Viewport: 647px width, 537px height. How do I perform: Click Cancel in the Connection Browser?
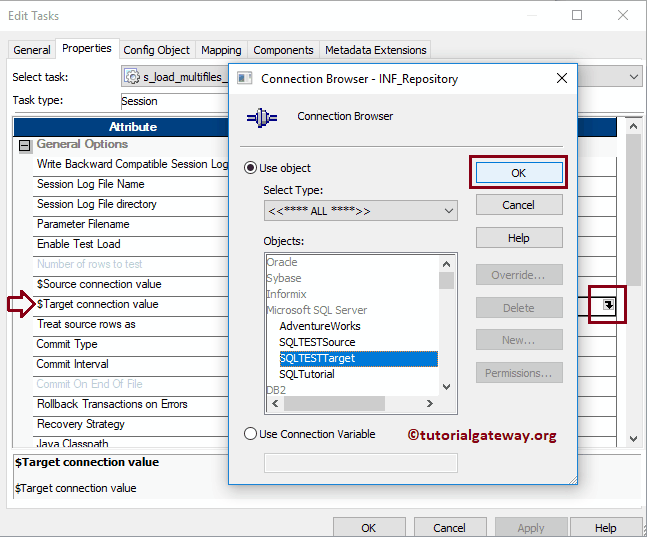(519, 205)
